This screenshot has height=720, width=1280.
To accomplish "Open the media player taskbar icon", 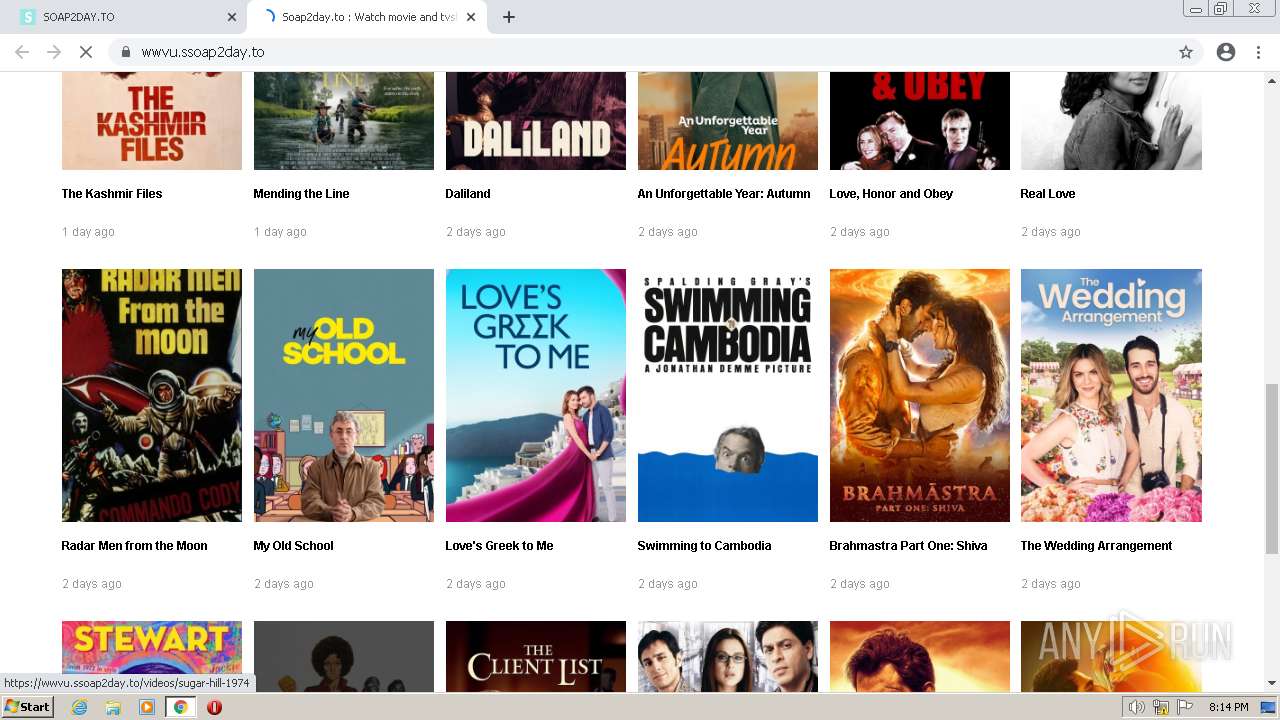I will [x=147, y=707].
